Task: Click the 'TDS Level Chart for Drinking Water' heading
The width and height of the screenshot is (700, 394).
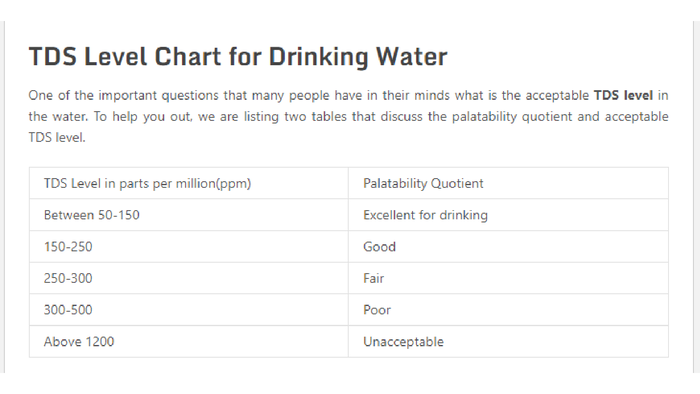Action: [x=238, y=57]
